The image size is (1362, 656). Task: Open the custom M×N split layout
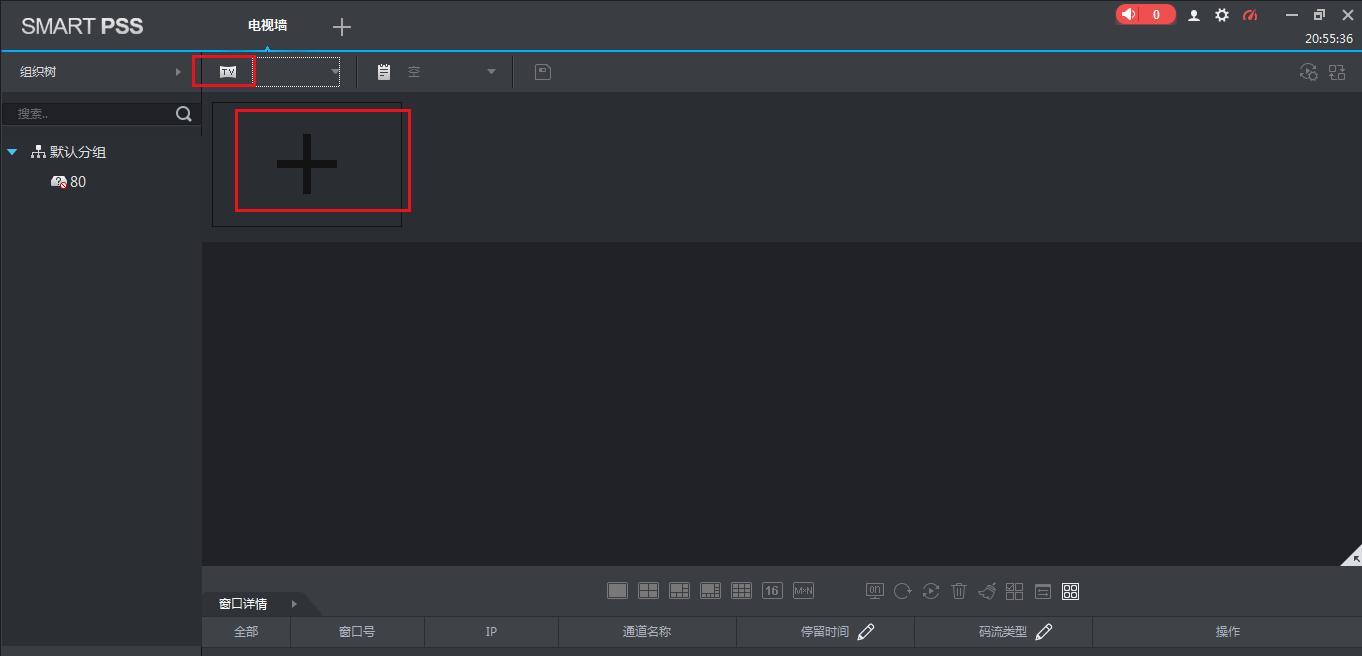tap(803, 591)
